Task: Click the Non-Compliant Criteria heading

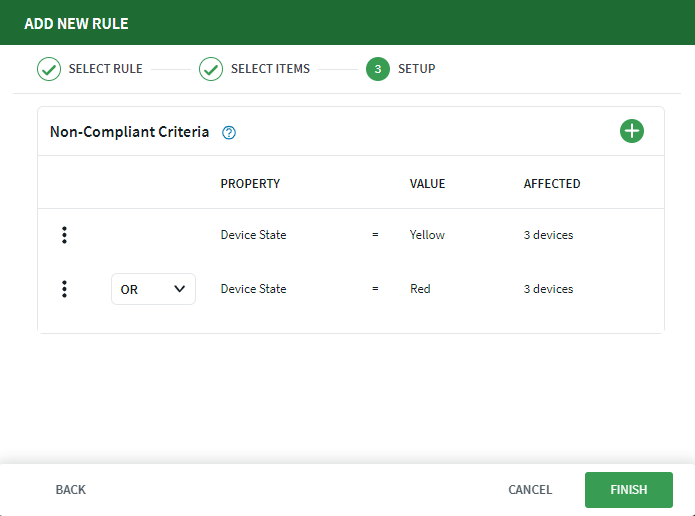Action: 129,132
